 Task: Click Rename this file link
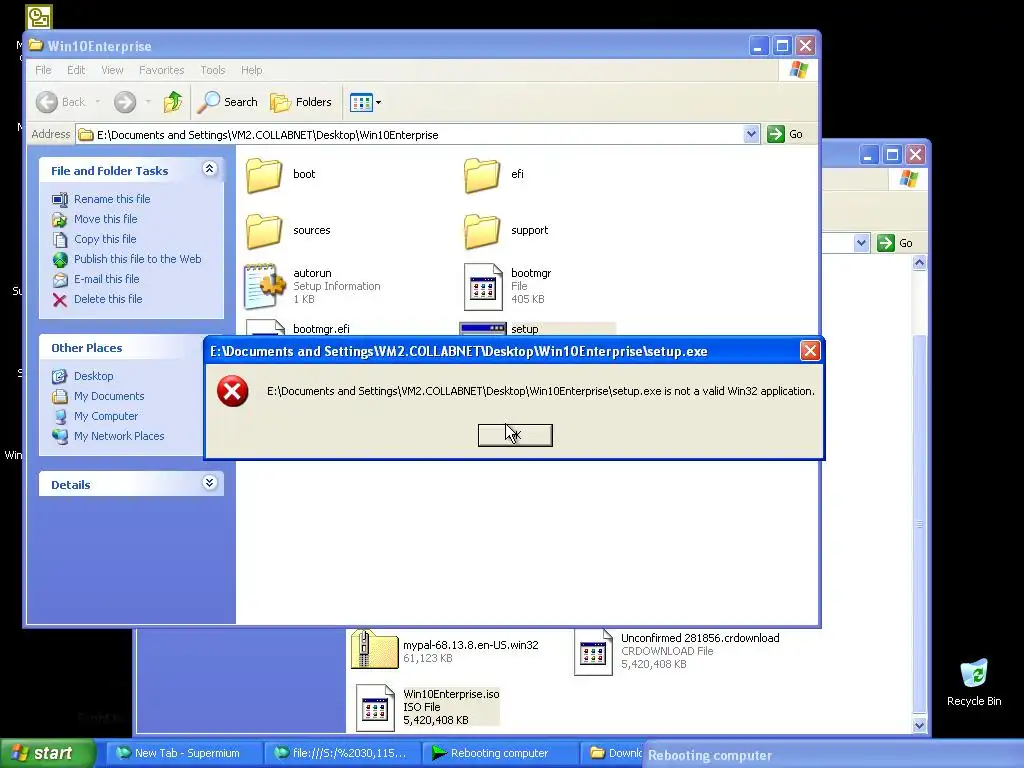pyautogui.click(x=112, y=199)
